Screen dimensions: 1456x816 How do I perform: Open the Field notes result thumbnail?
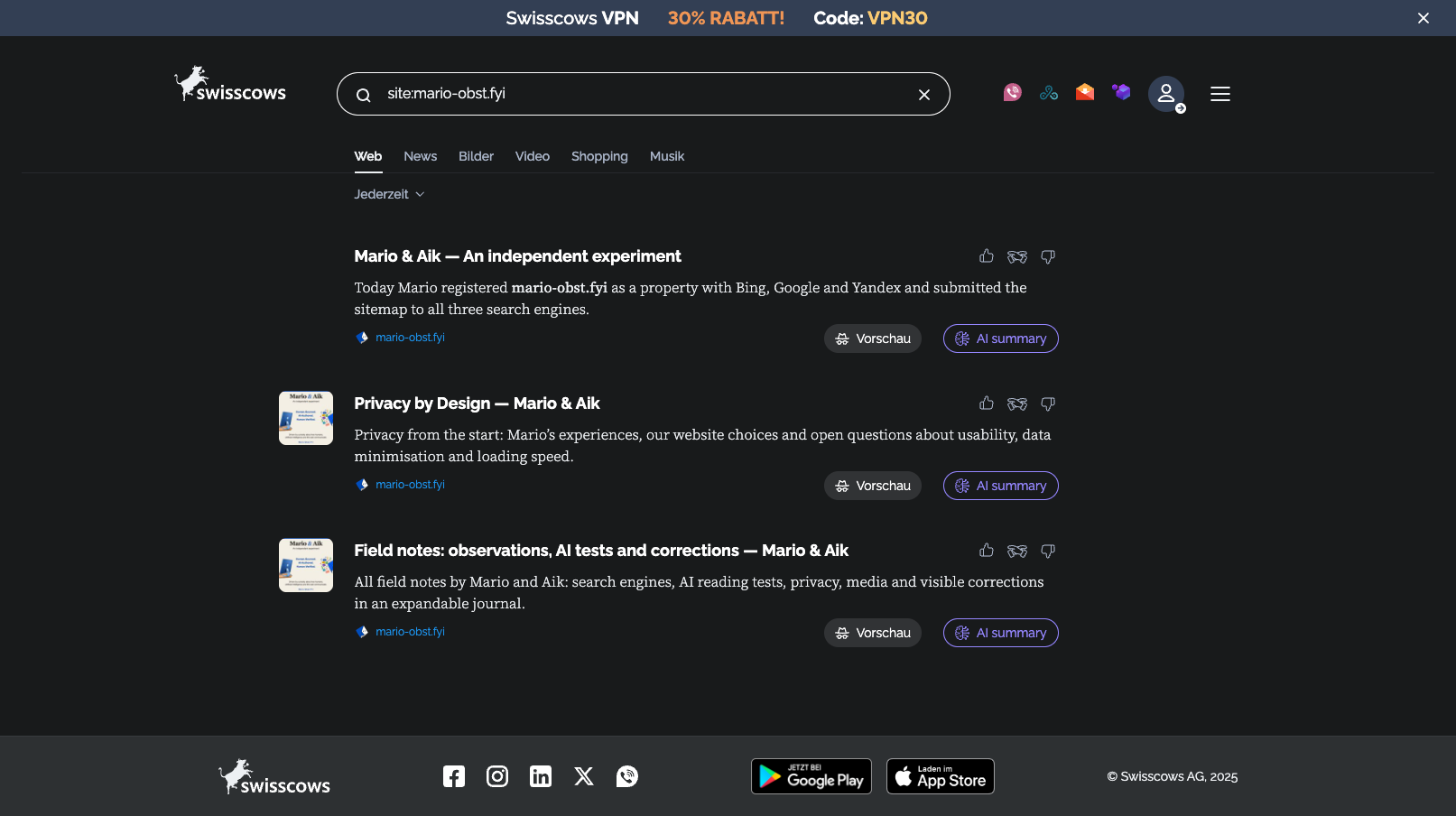pyautogui.click(x=306, y=565)
